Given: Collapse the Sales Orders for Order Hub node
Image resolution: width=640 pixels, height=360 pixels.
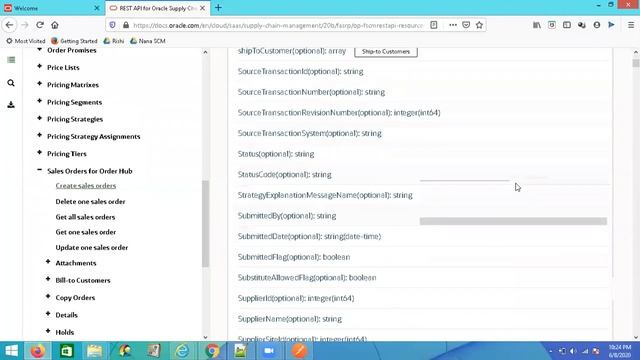Looking at the screenshot, I should point(40,170).
